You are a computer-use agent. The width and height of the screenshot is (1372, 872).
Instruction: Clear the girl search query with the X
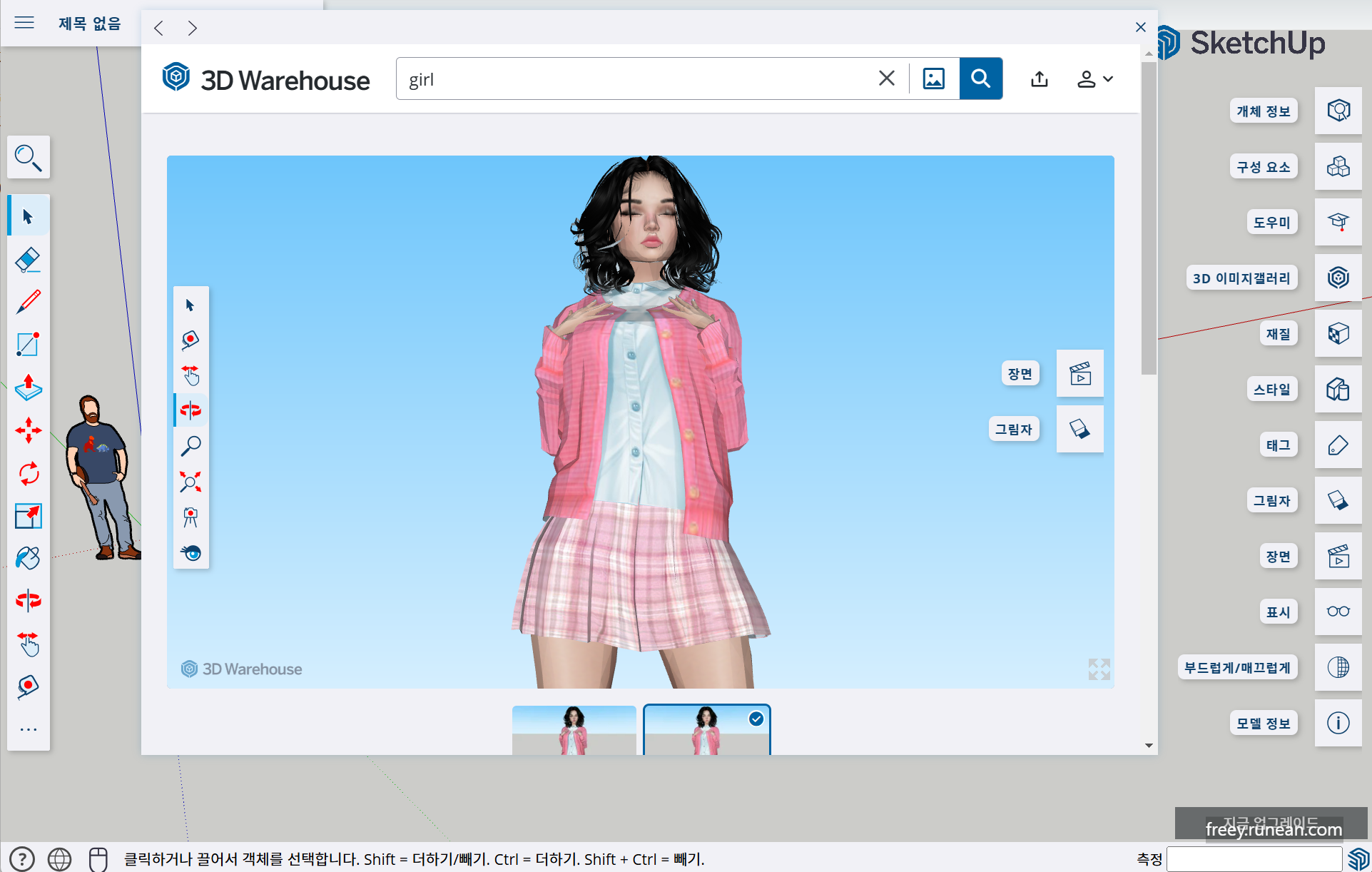(886, 78)
